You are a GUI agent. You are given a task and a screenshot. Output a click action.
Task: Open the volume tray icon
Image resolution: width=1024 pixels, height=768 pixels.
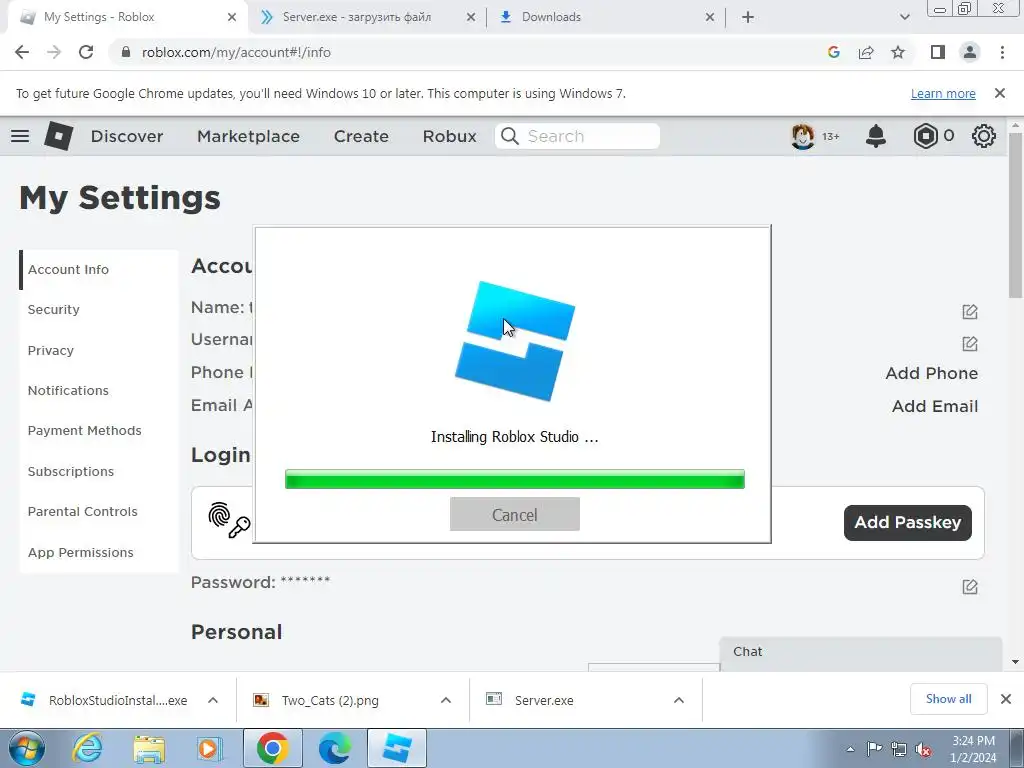coord(923,750)
